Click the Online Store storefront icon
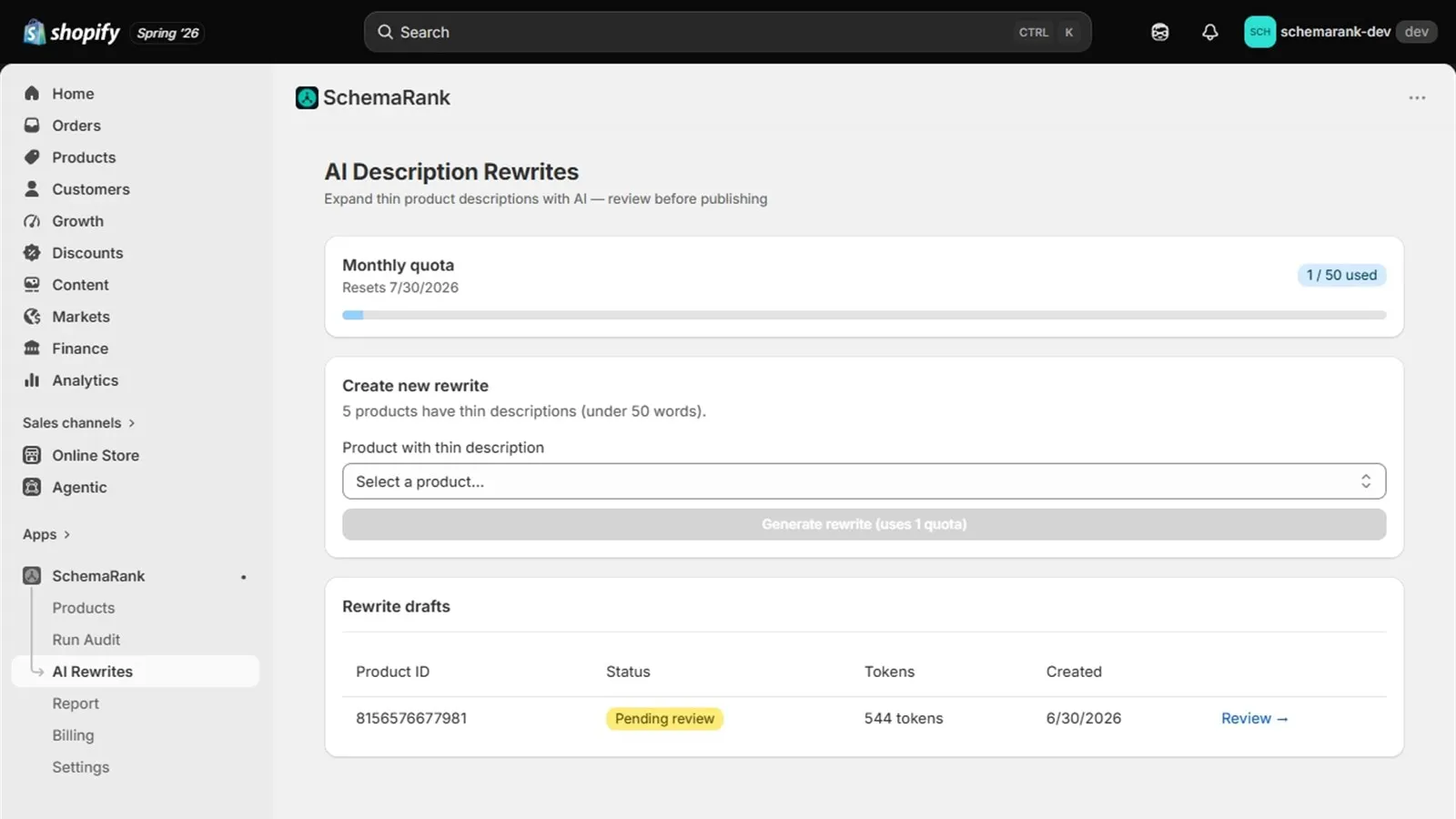 (x=32, y=455)
